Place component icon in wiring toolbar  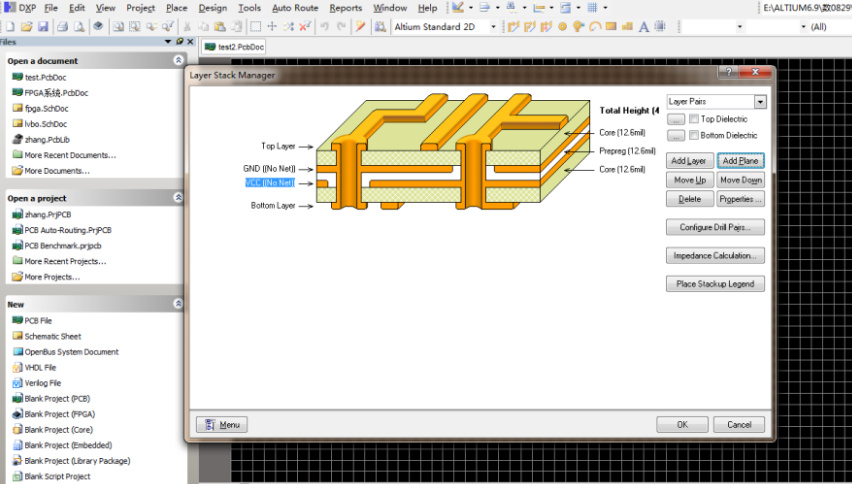(660, 27)
